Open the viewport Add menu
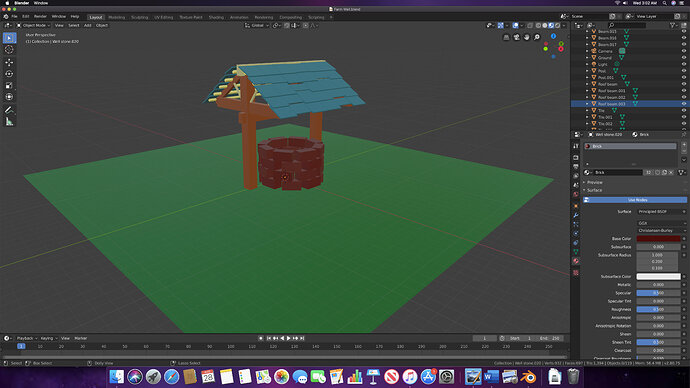690x388 pixels. pos(88,26)
